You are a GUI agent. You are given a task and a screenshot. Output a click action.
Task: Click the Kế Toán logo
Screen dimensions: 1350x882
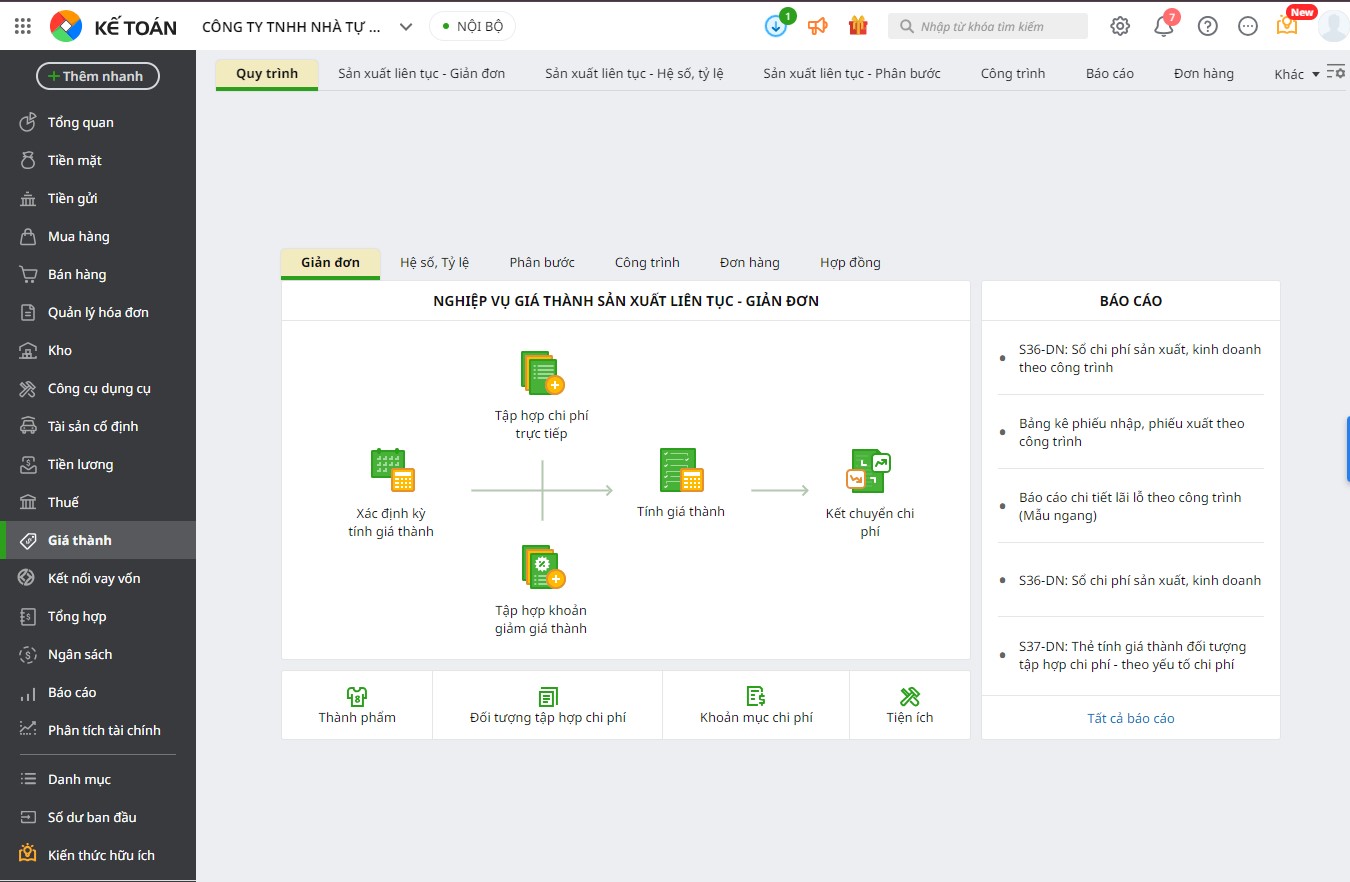point(113,26)
